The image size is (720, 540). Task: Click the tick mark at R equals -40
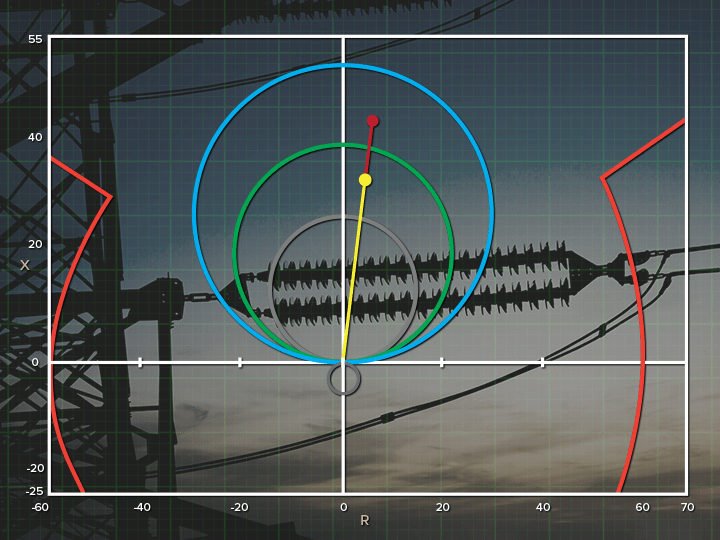pos(140,362)
